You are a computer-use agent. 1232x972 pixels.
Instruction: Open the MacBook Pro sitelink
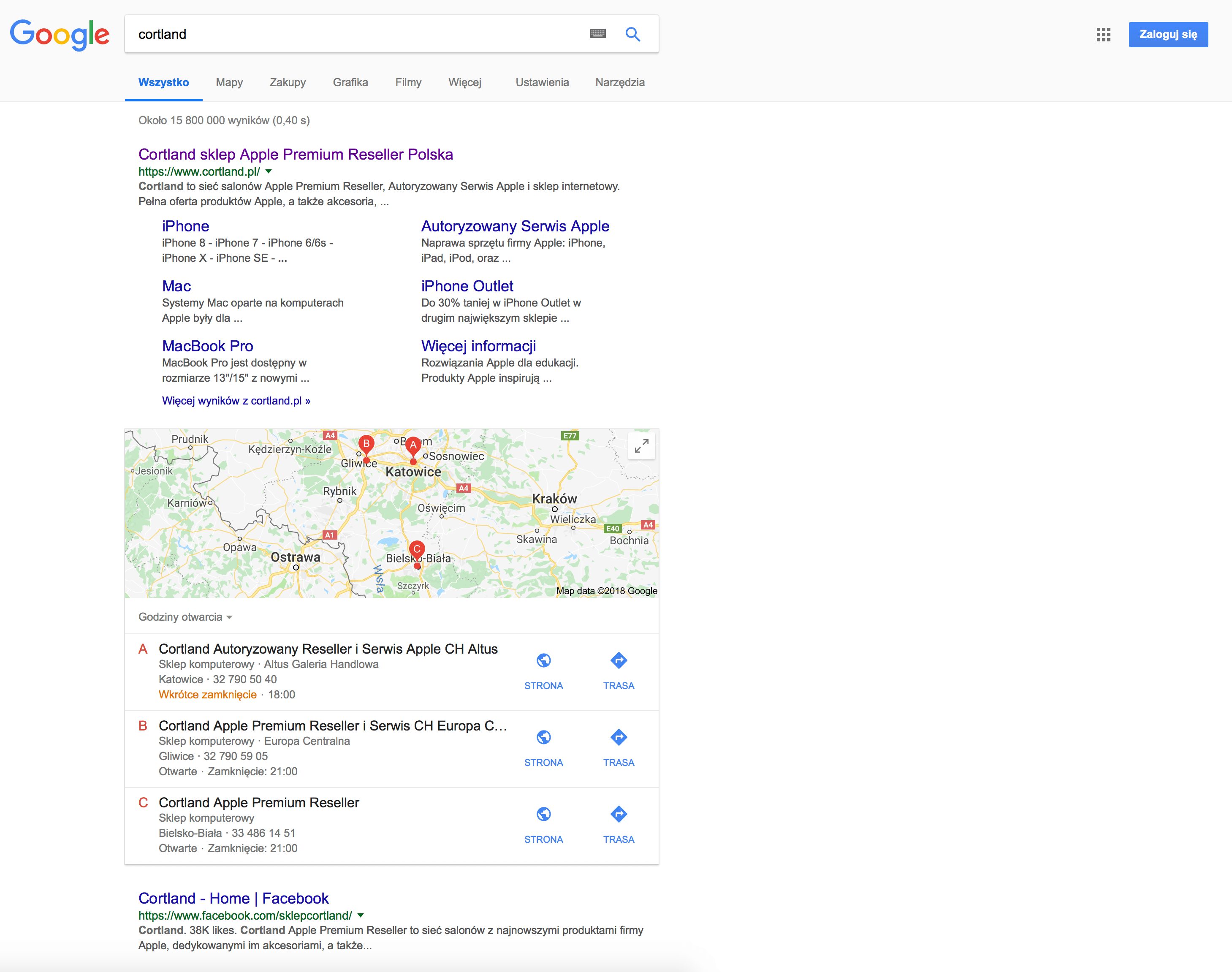pyautogui.click(x=207, y=346)
